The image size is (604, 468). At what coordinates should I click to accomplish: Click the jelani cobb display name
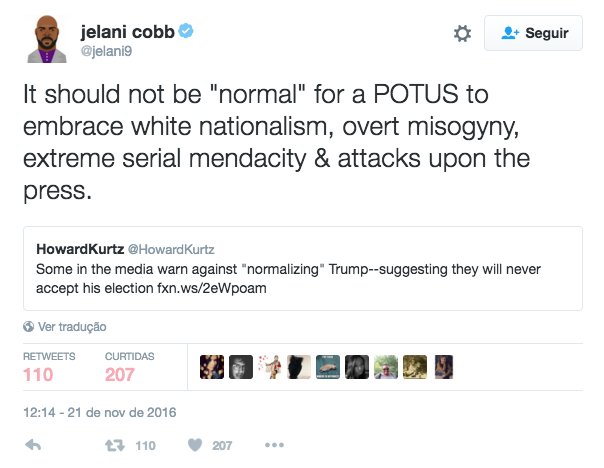coord(128,32)
